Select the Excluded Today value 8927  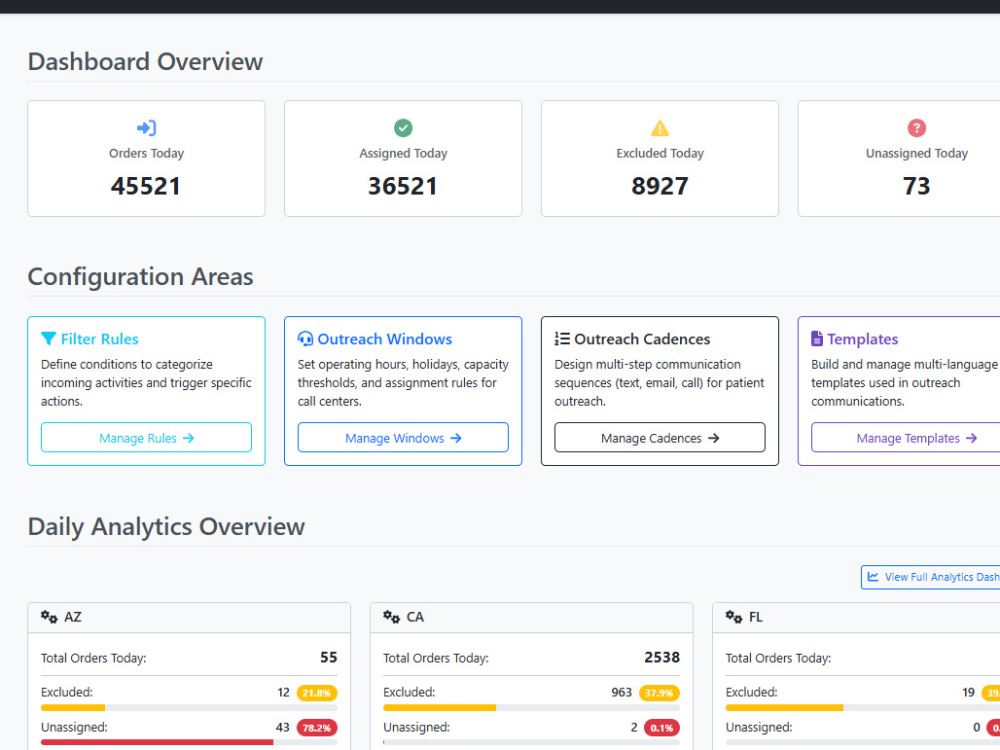point(660,186)
